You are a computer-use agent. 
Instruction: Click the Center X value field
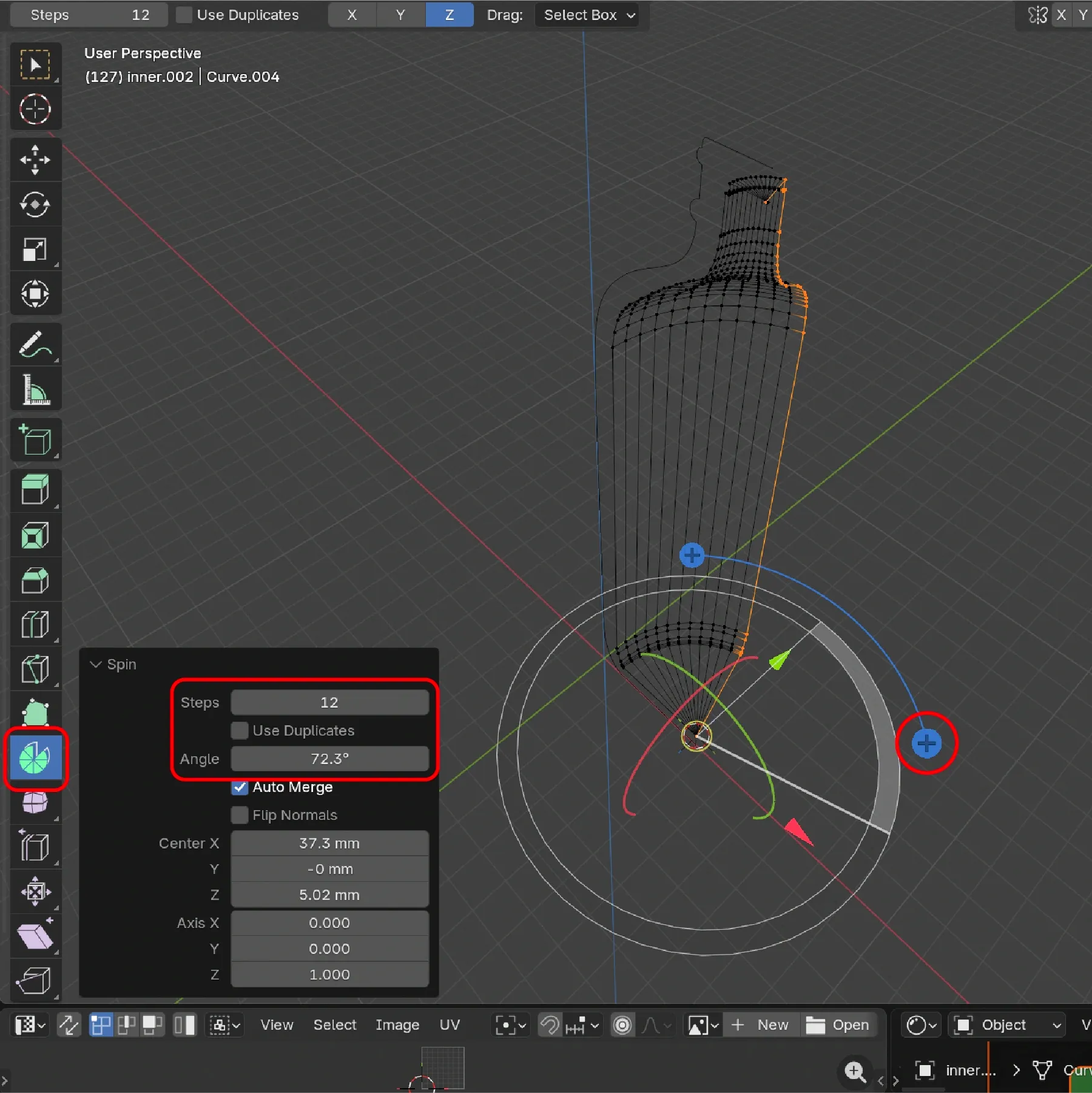pos(329,844)
